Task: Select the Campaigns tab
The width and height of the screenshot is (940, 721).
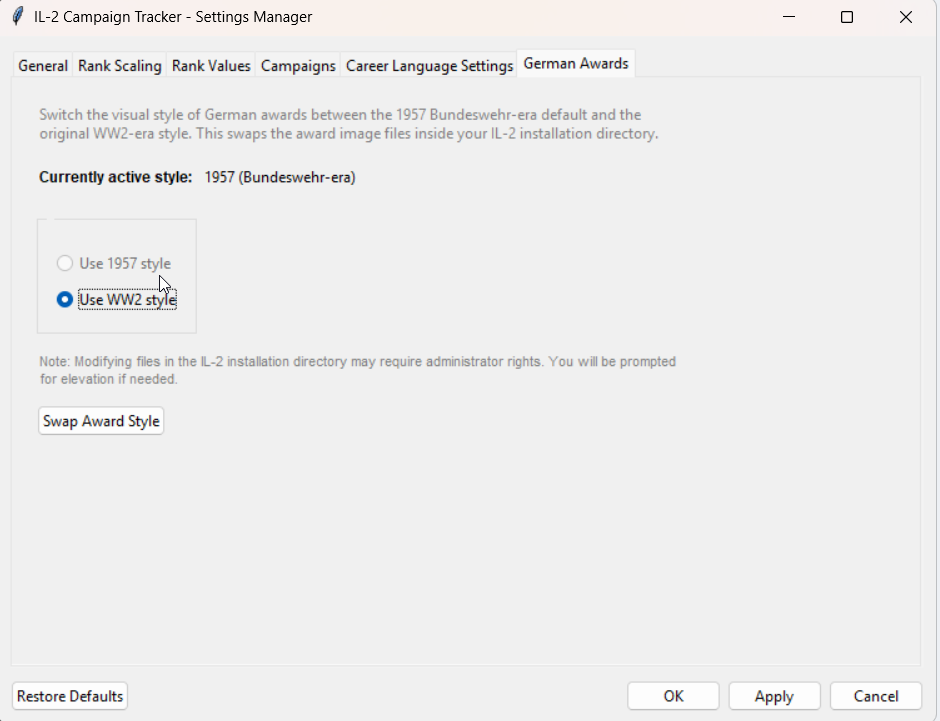Action: click(298, 66)
